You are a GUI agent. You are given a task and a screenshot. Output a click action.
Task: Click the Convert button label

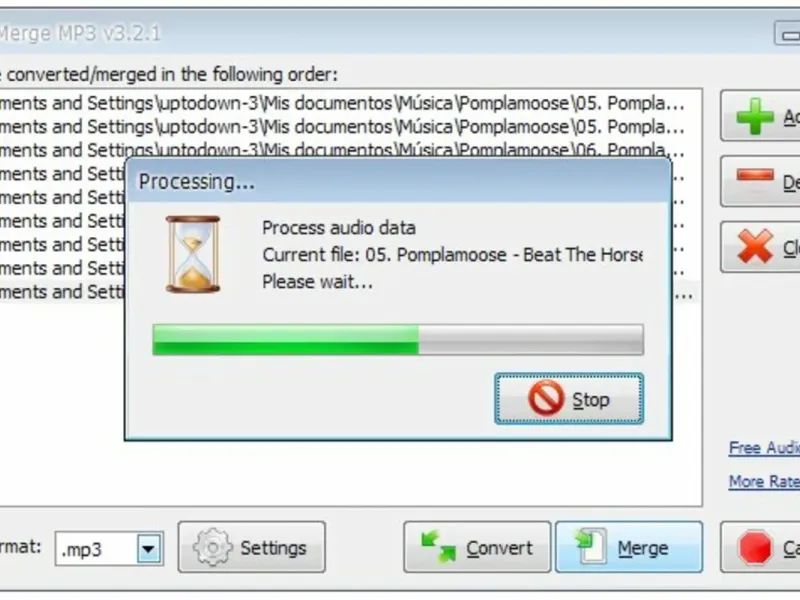tap(499, 548)
